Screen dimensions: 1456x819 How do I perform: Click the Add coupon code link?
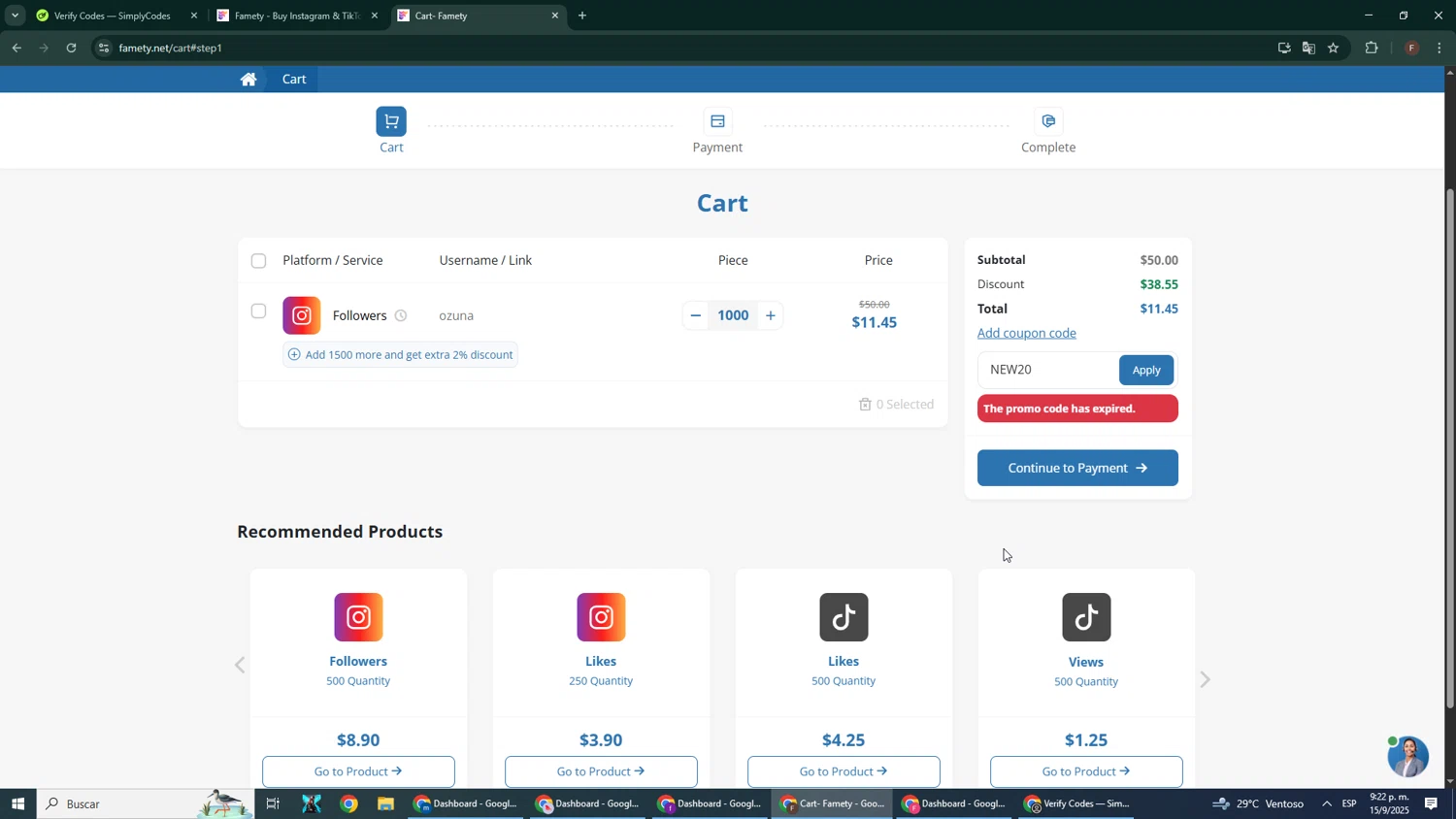(1027, 333)
